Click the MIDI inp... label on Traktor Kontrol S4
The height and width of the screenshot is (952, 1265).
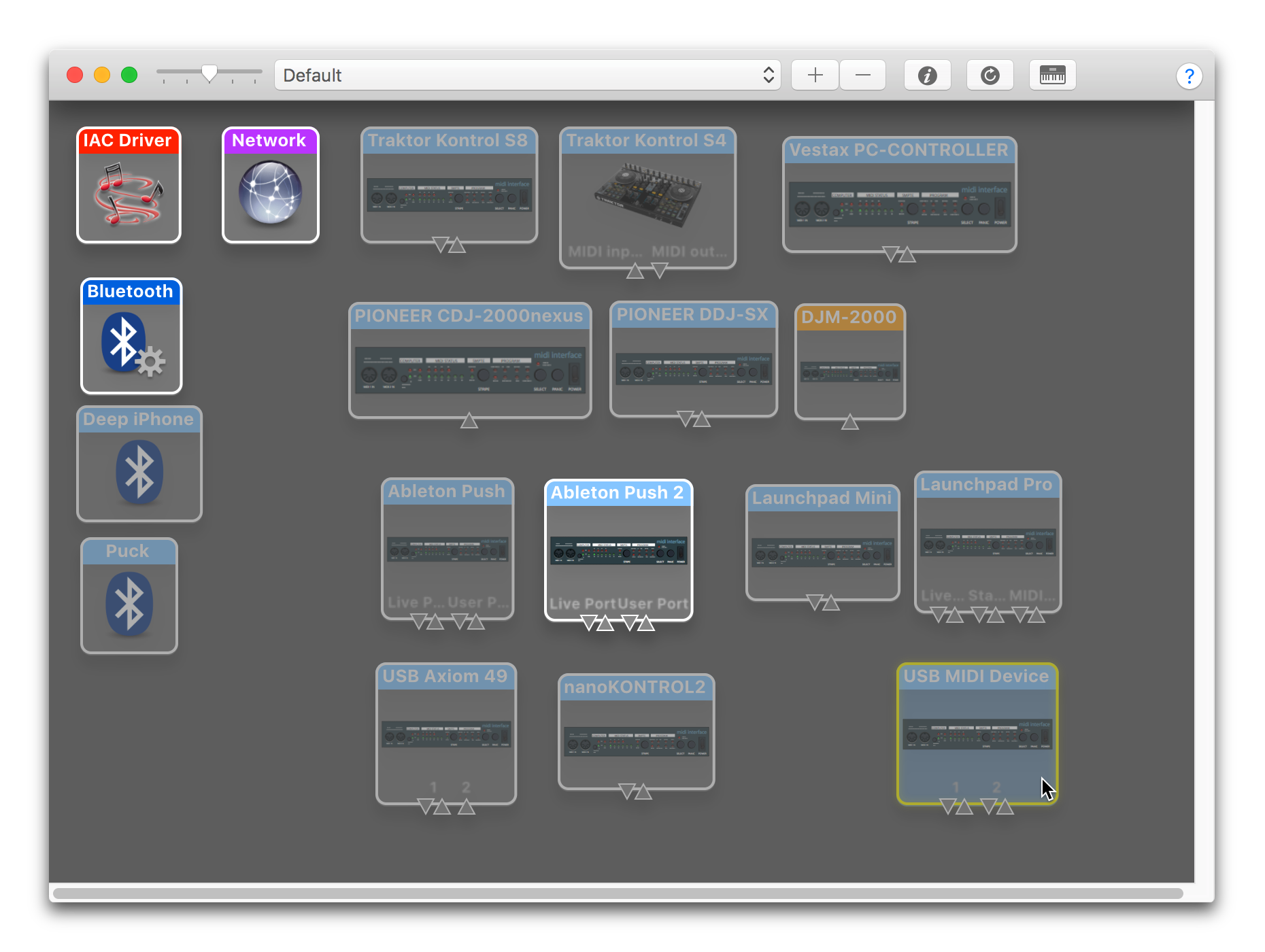[x=605, y=252]
